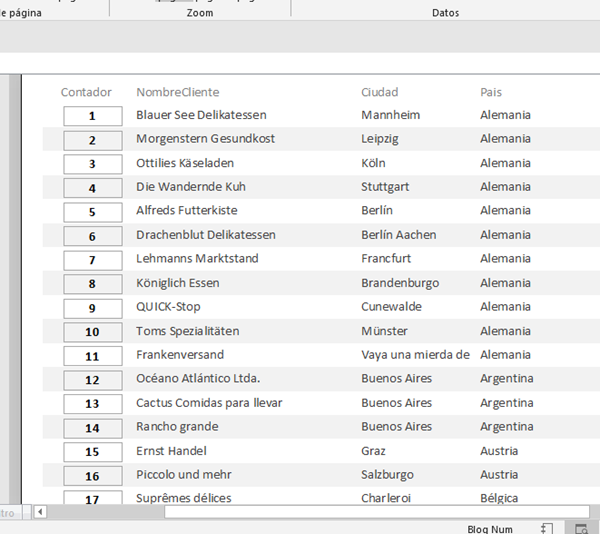Screen dimensions: 600x534
Task: Select customer Drachenblut Delikatessen
Action: pos(206,235)
